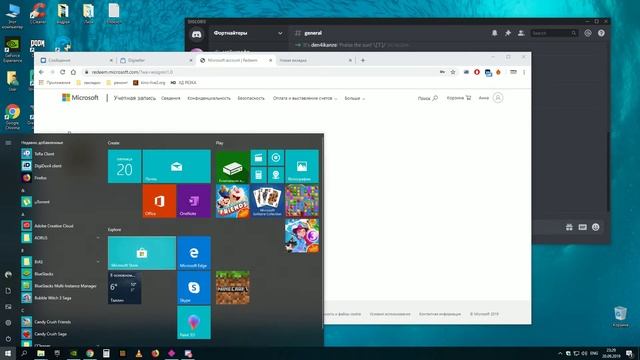Click Discord search field
The width and height of the screenshot is (640, 360).
[554, 33]
